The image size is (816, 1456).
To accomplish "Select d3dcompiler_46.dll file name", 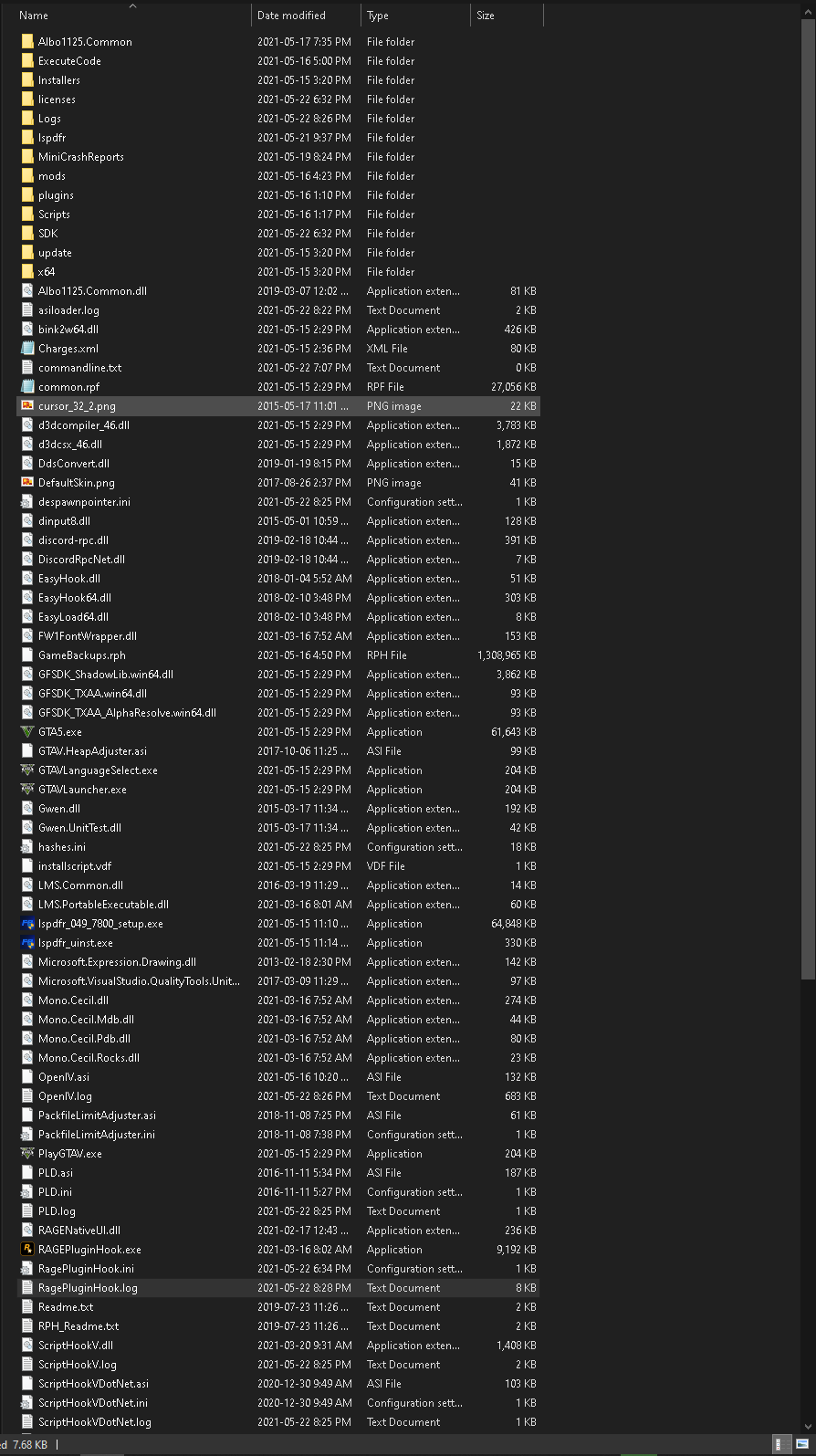I will (x=84, y=425).
